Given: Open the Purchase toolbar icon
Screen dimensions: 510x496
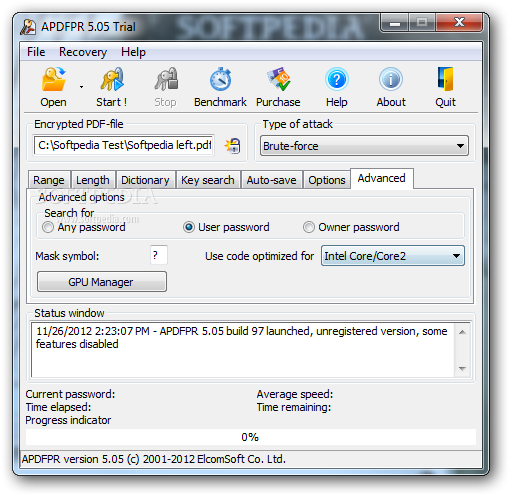Looking at the screenshot, I should pyautogui.click(x=278, y=79).
